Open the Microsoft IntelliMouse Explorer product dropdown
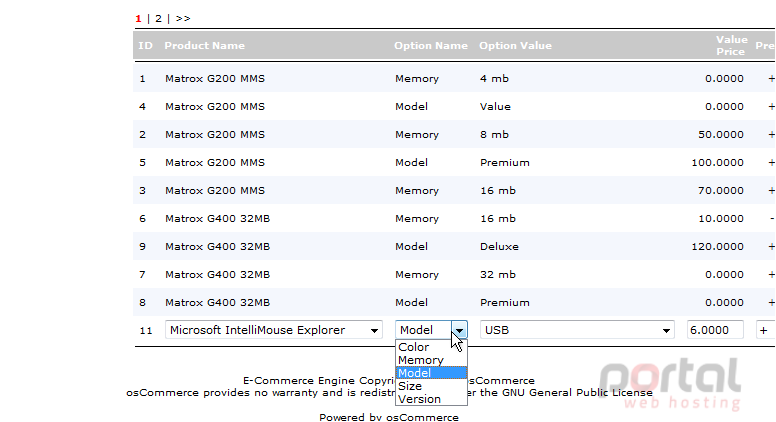The image size is (776, 422). (274, 330)
